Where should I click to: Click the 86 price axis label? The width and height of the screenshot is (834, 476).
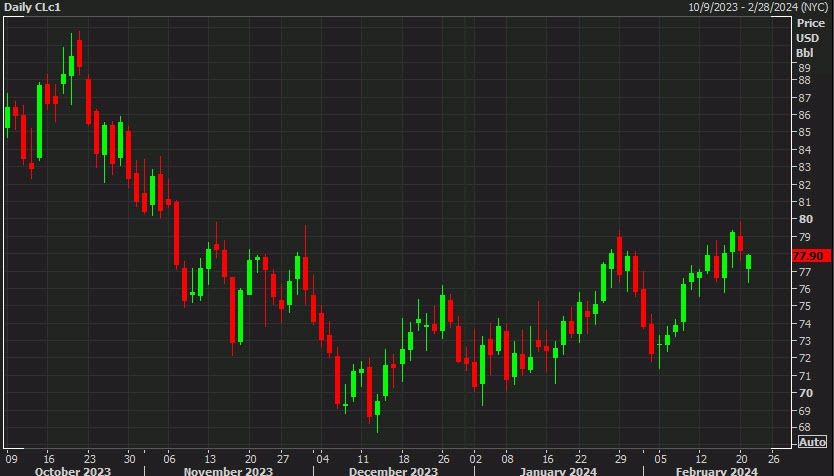(804, 115)
